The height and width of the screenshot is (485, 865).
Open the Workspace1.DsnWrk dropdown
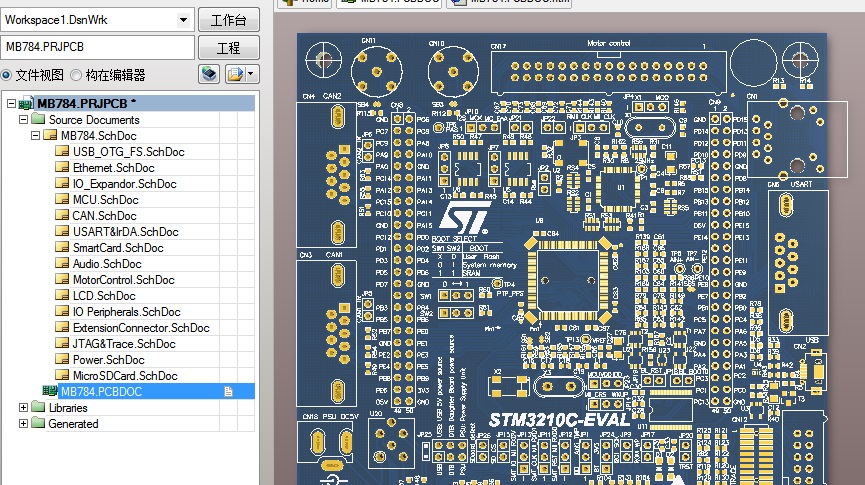[183, 20]
